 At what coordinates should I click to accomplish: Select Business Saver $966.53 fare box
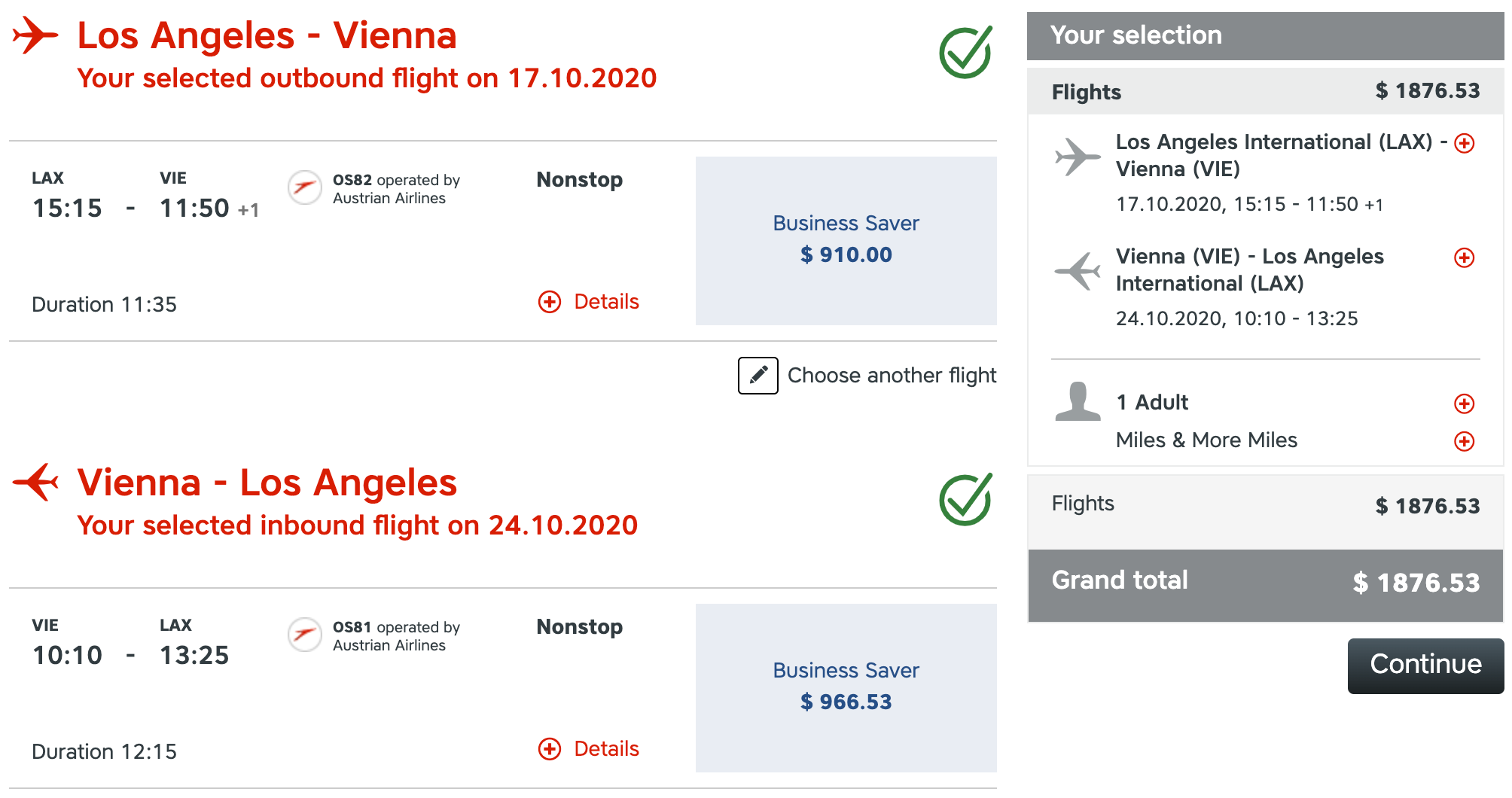coord(846,687)
